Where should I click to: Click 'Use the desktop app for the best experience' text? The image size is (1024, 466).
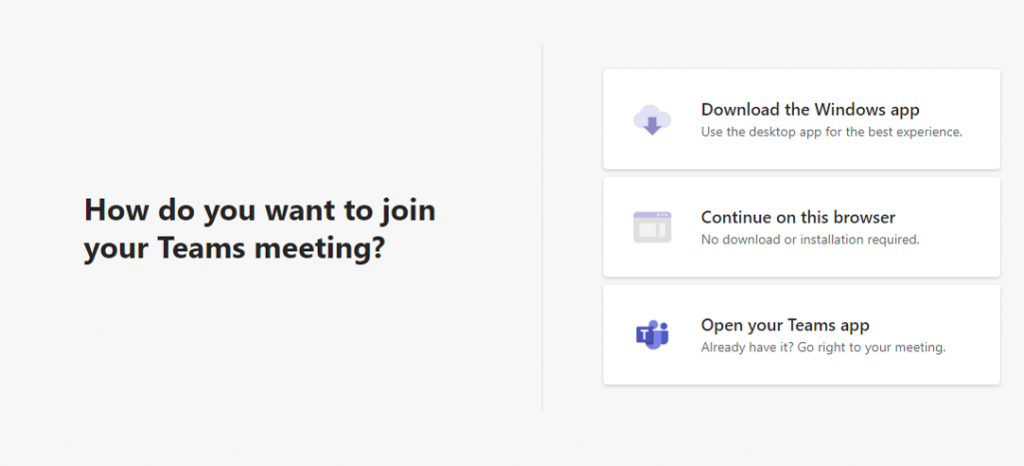(x=831, y=132)
